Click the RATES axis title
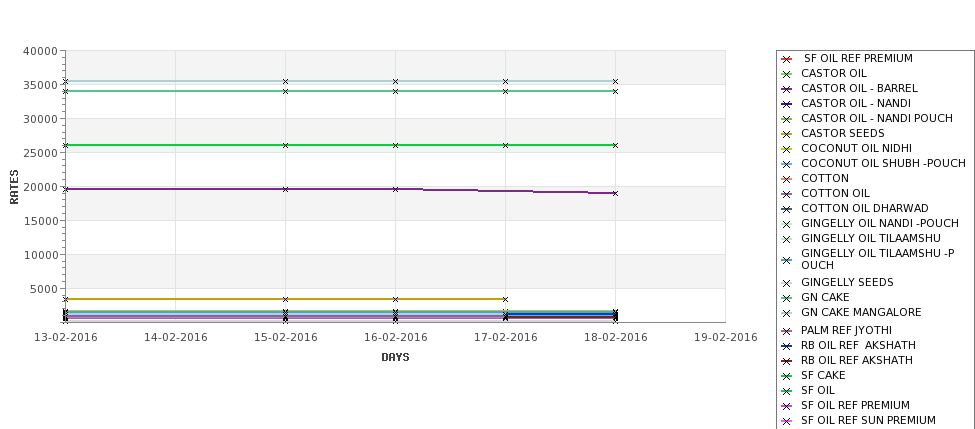The image size is (975, 429). tap(14, 187)
